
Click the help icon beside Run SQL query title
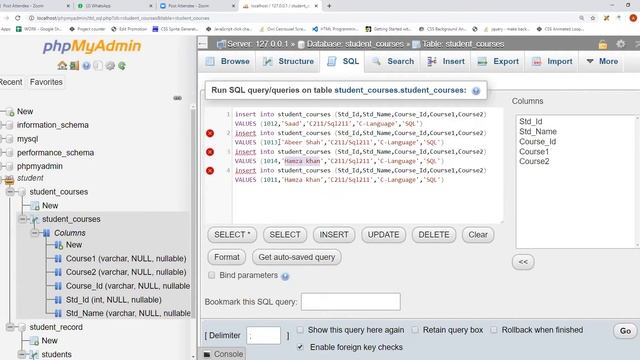(x=476, y=91)
